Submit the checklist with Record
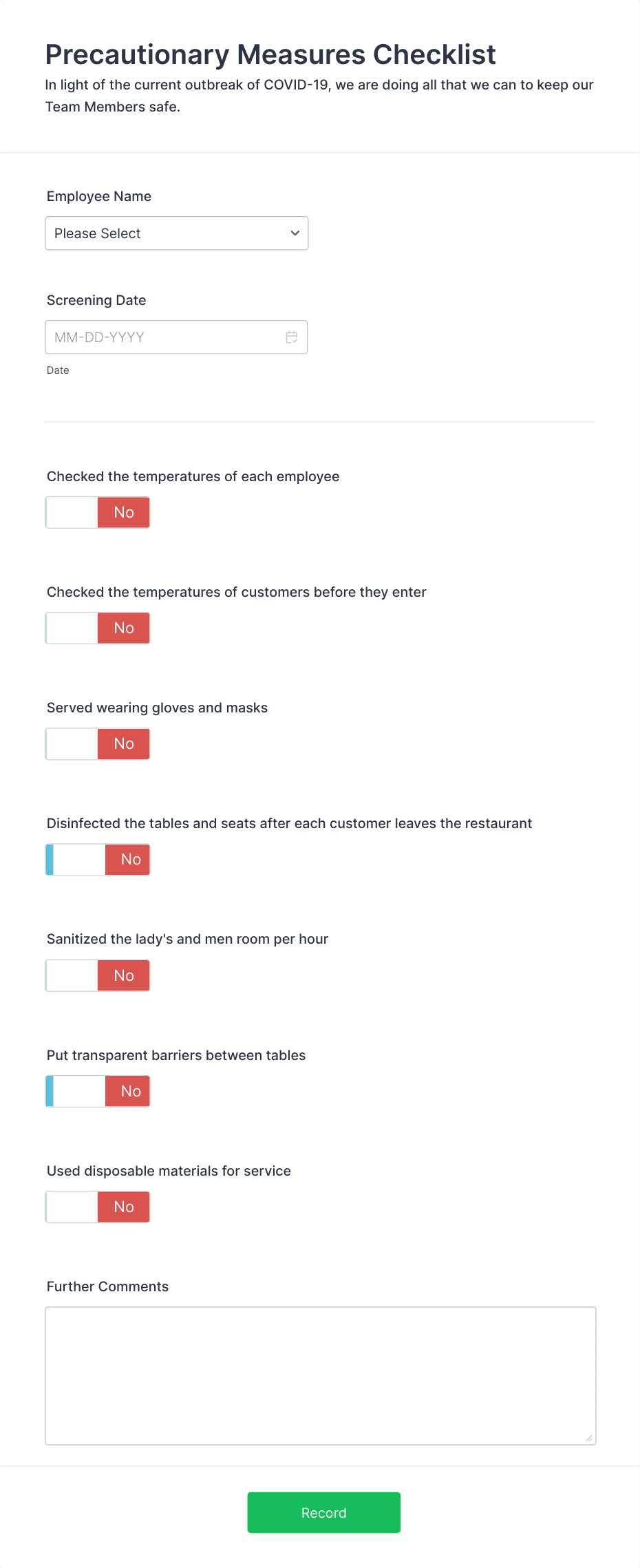This screenshot has width=640, height=1568. pos(323,1512)
